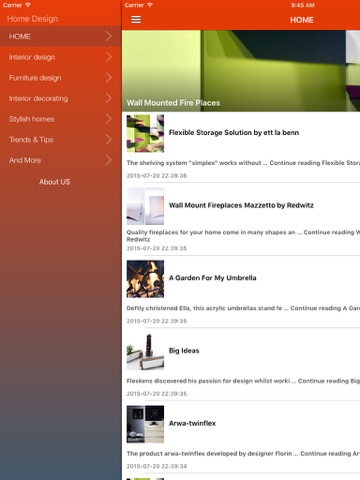The image size is (360, 480).
Task: Open Wall Mounted Fire Places banner image
Action: click(x=241, y=71)
